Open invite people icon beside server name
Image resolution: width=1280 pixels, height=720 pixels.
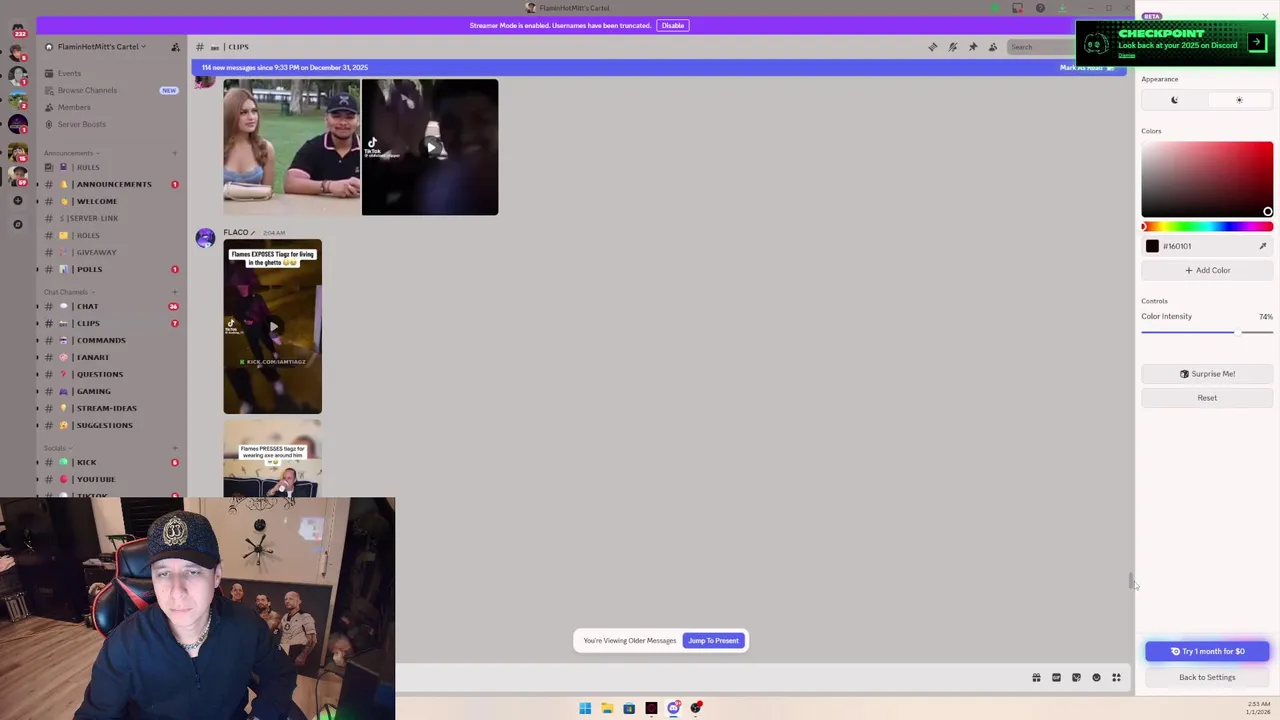coord(175,47)
